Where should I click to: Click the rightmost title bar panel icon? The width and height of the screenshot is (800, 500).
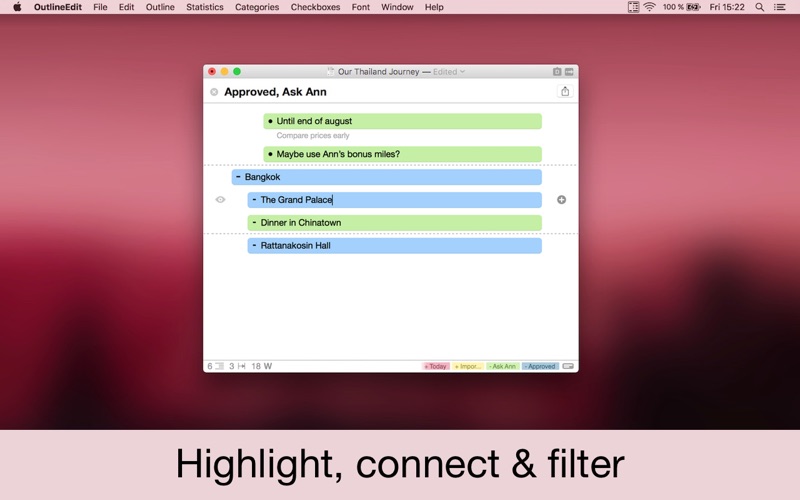click(569, 72)
